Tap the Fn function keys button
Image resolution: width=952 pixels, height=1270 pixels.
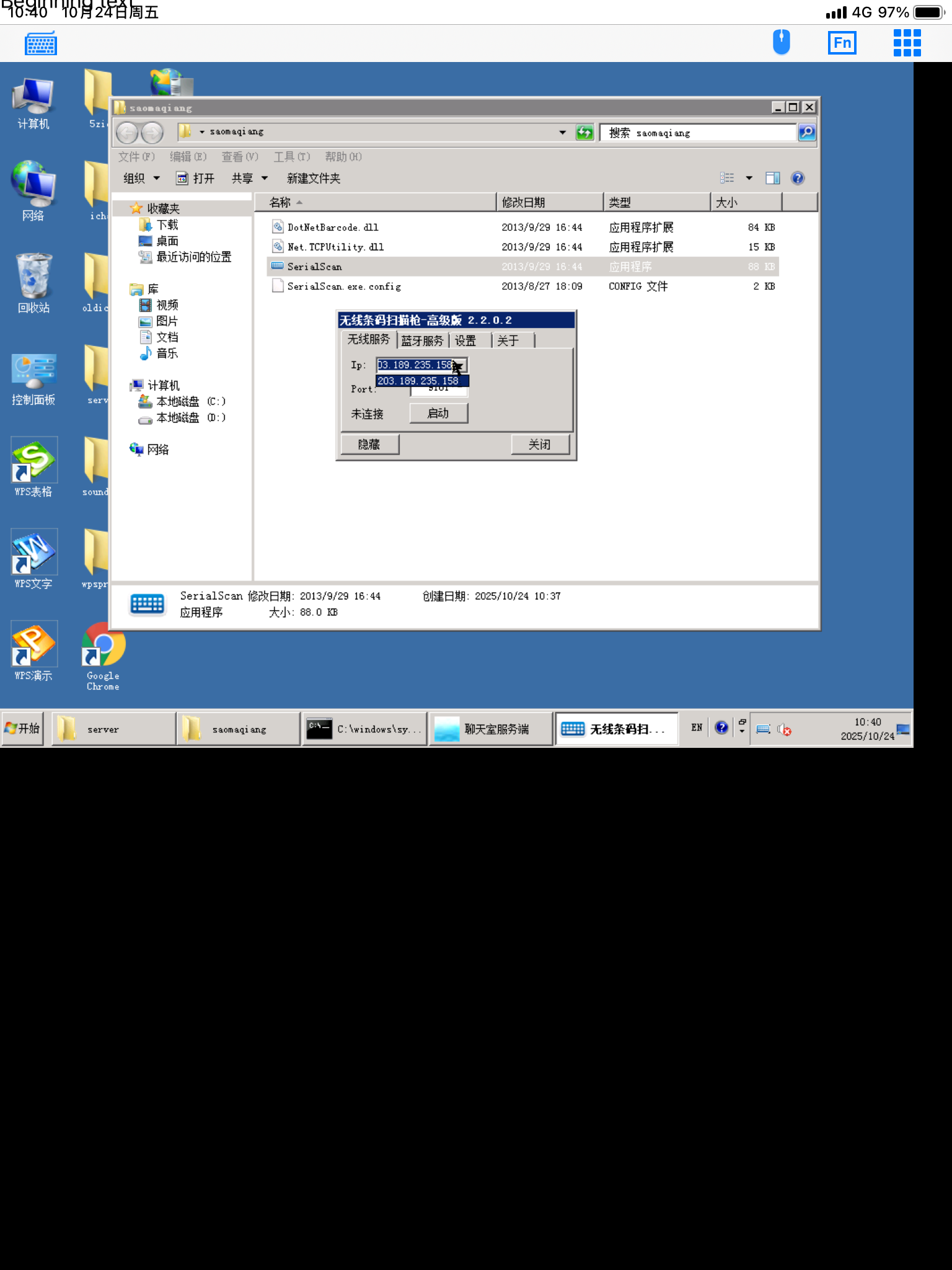(x=842, y=43)
